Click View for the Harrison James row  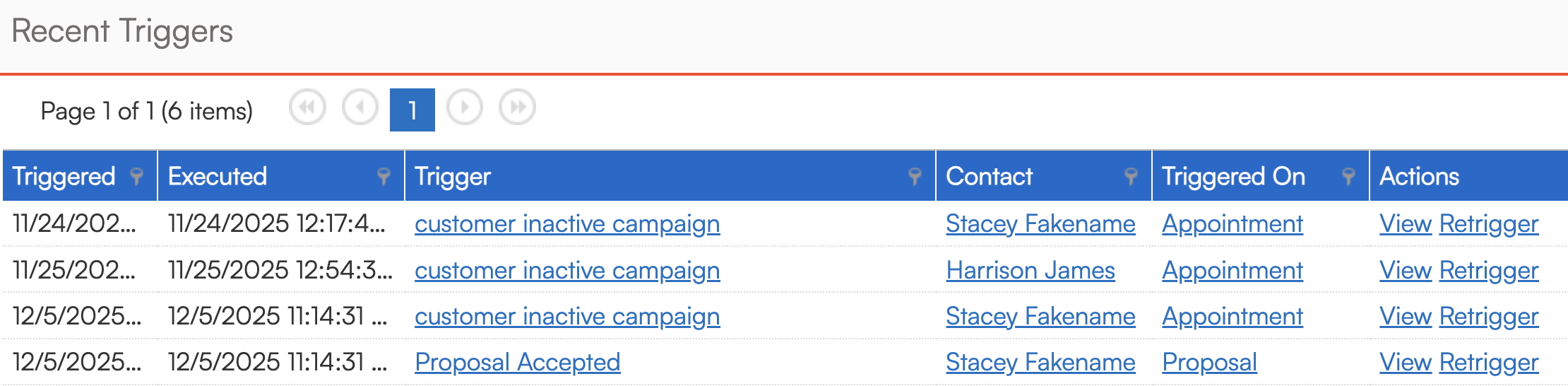coord(1405,271)
